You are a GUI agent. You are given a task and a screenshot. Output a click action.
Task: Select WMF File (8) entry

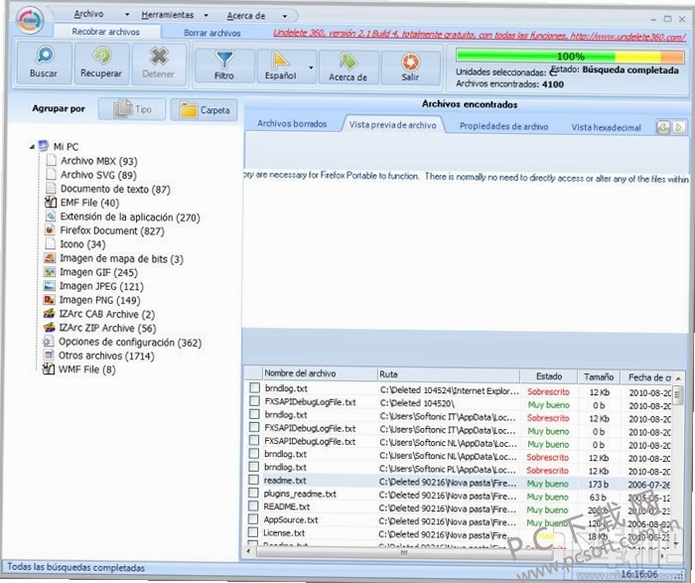[79, 369]
